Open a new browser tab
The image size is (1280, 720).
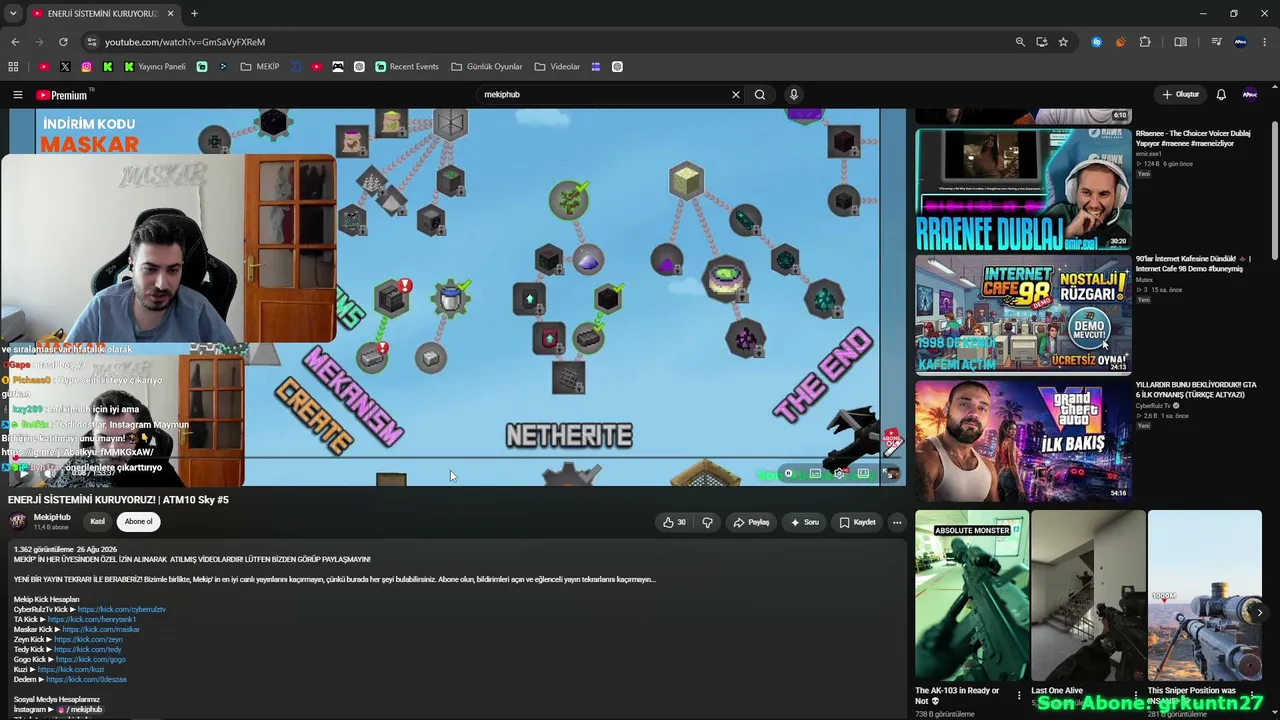194,14
